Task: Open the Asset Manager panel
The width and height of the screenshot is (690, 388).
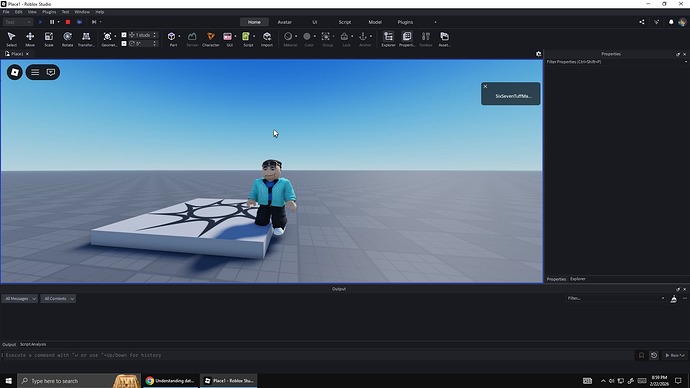Action: 444,39
